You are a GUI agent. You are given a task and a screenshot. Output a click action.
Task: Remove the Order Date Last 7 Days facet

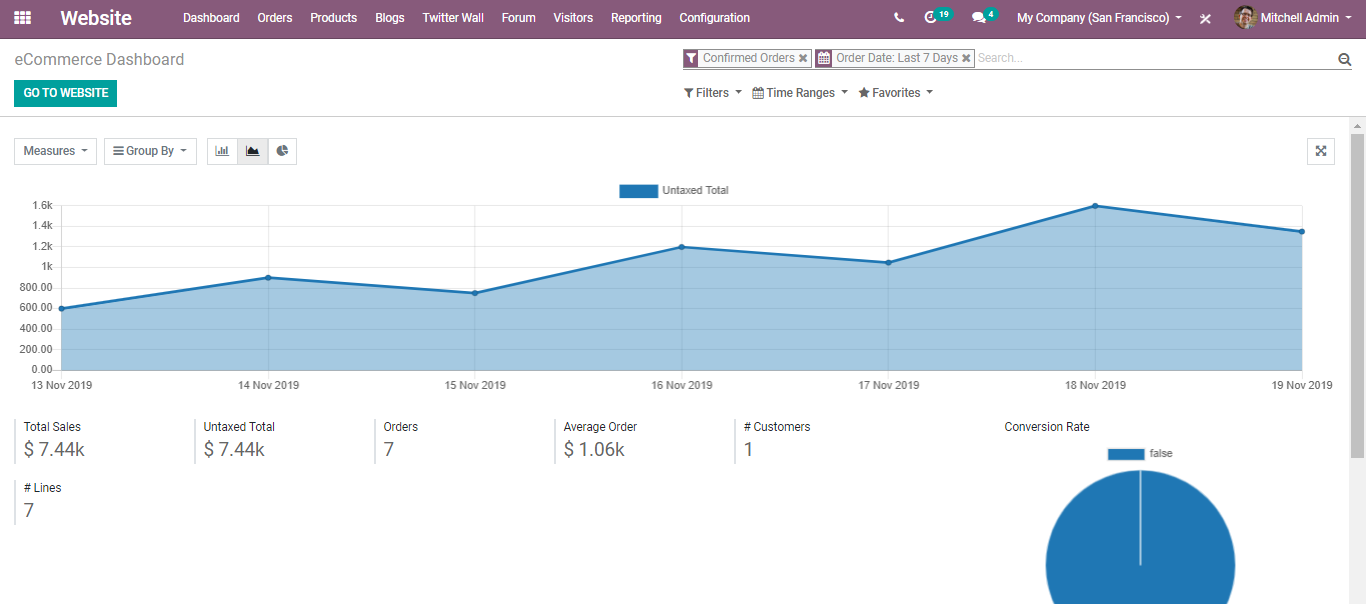pos(966,58)
